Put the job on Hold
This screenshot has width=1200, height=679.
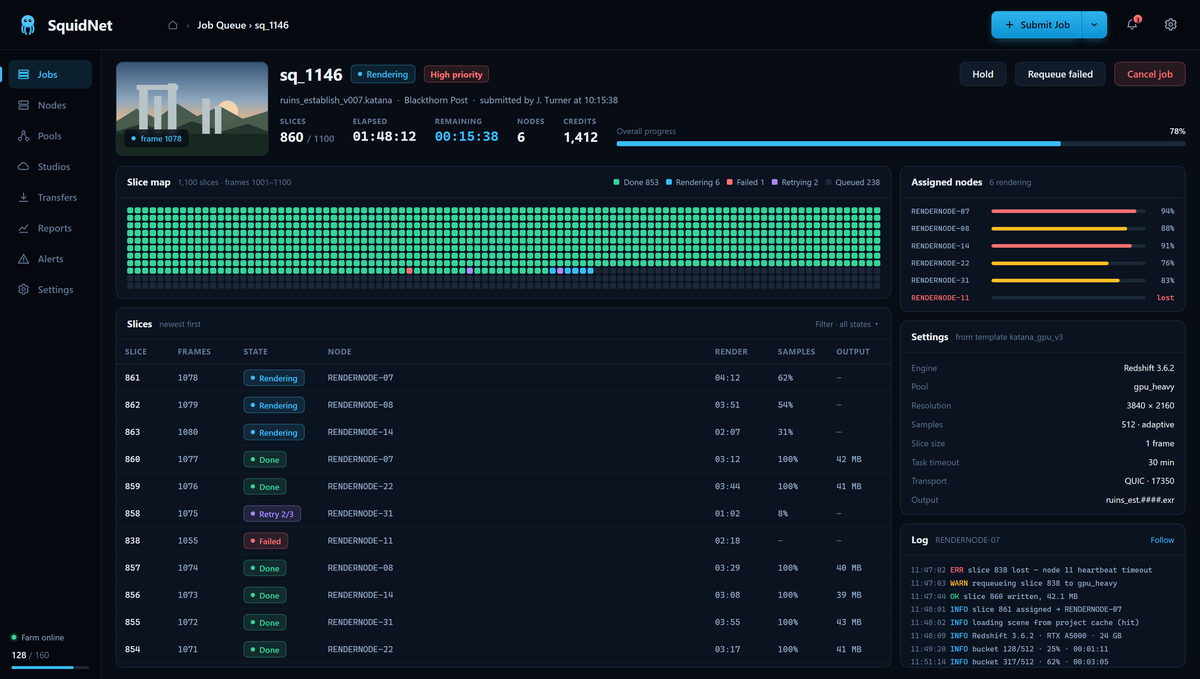[983, 74]
